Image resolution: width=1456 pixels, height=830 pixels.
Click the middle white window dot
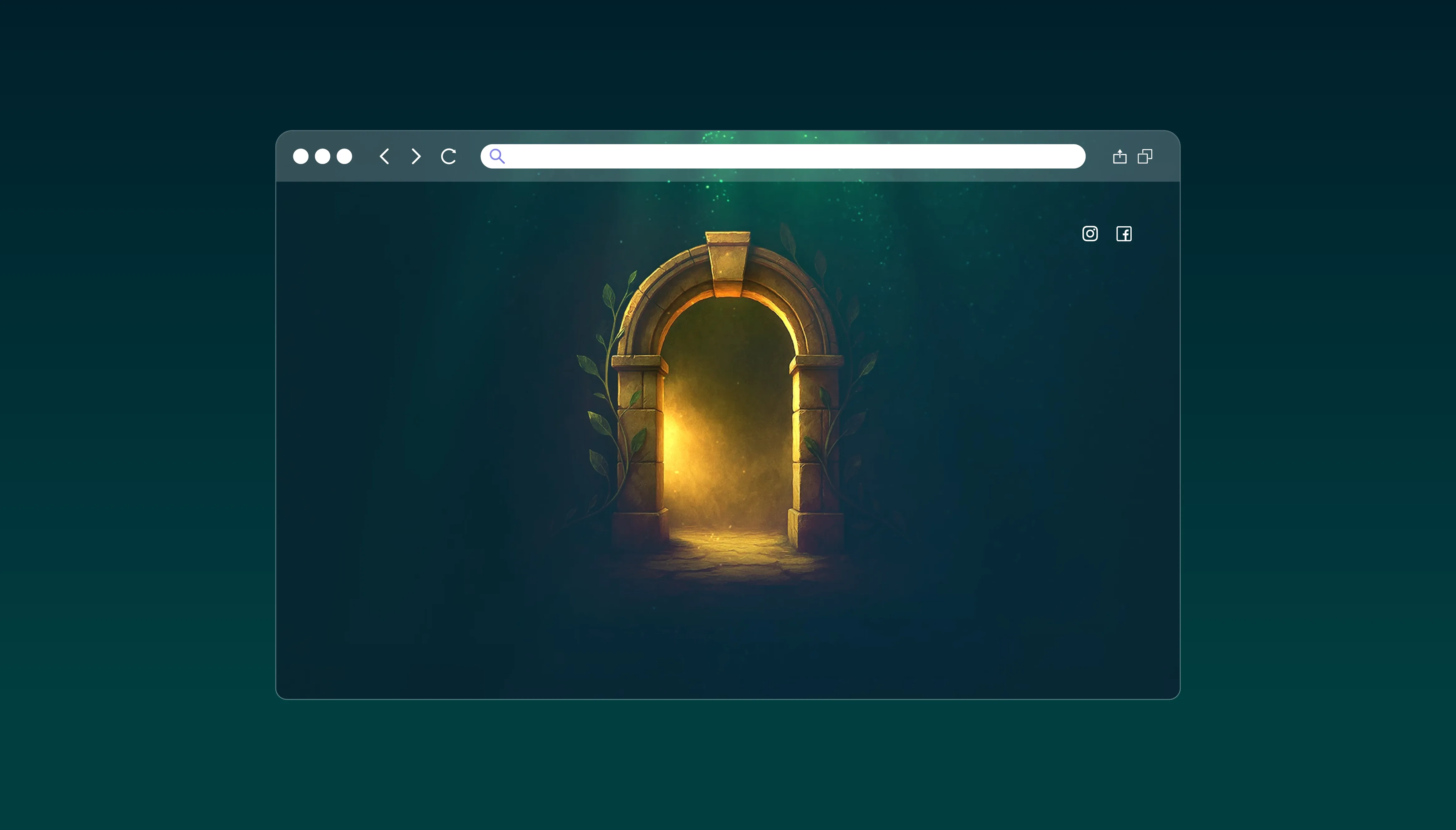[322, 156]
